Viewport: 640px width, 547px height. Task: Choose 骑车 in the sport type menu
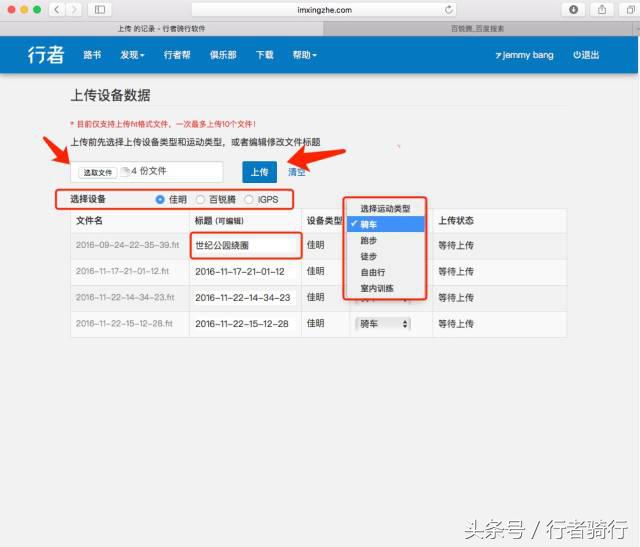[385, 224]
